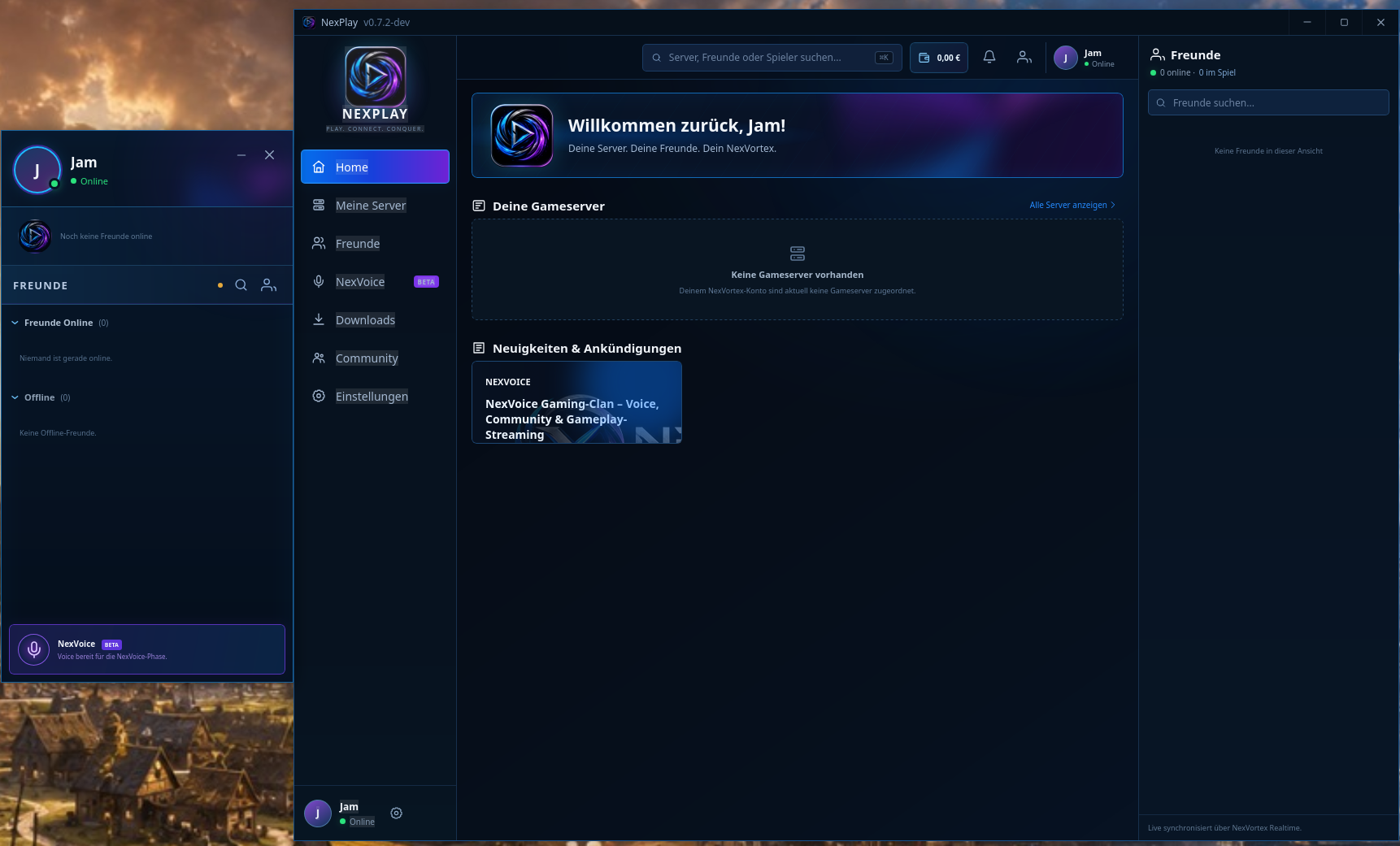Image resolution: width=1400 pixels, height=846 pixels.
Task: Click the Deine Gameserver heading
Action: [x=549, y=206]
